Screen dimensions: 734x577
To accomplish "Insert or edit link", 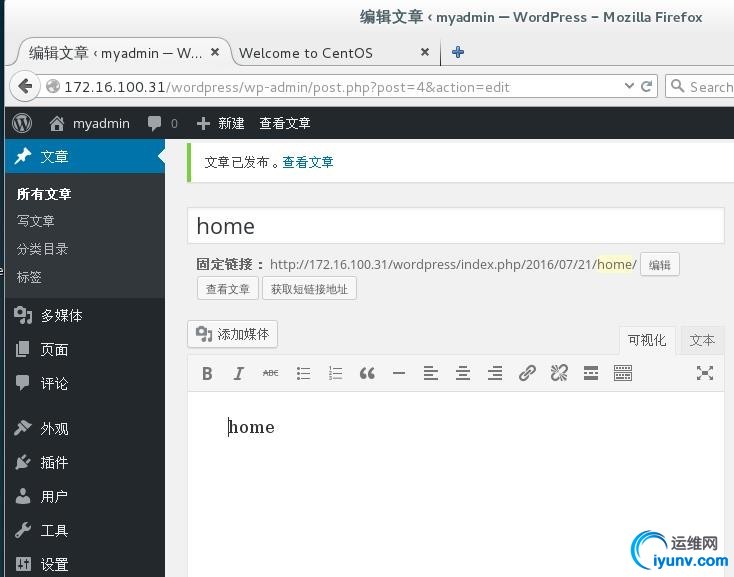I will [x=527, y=373].
